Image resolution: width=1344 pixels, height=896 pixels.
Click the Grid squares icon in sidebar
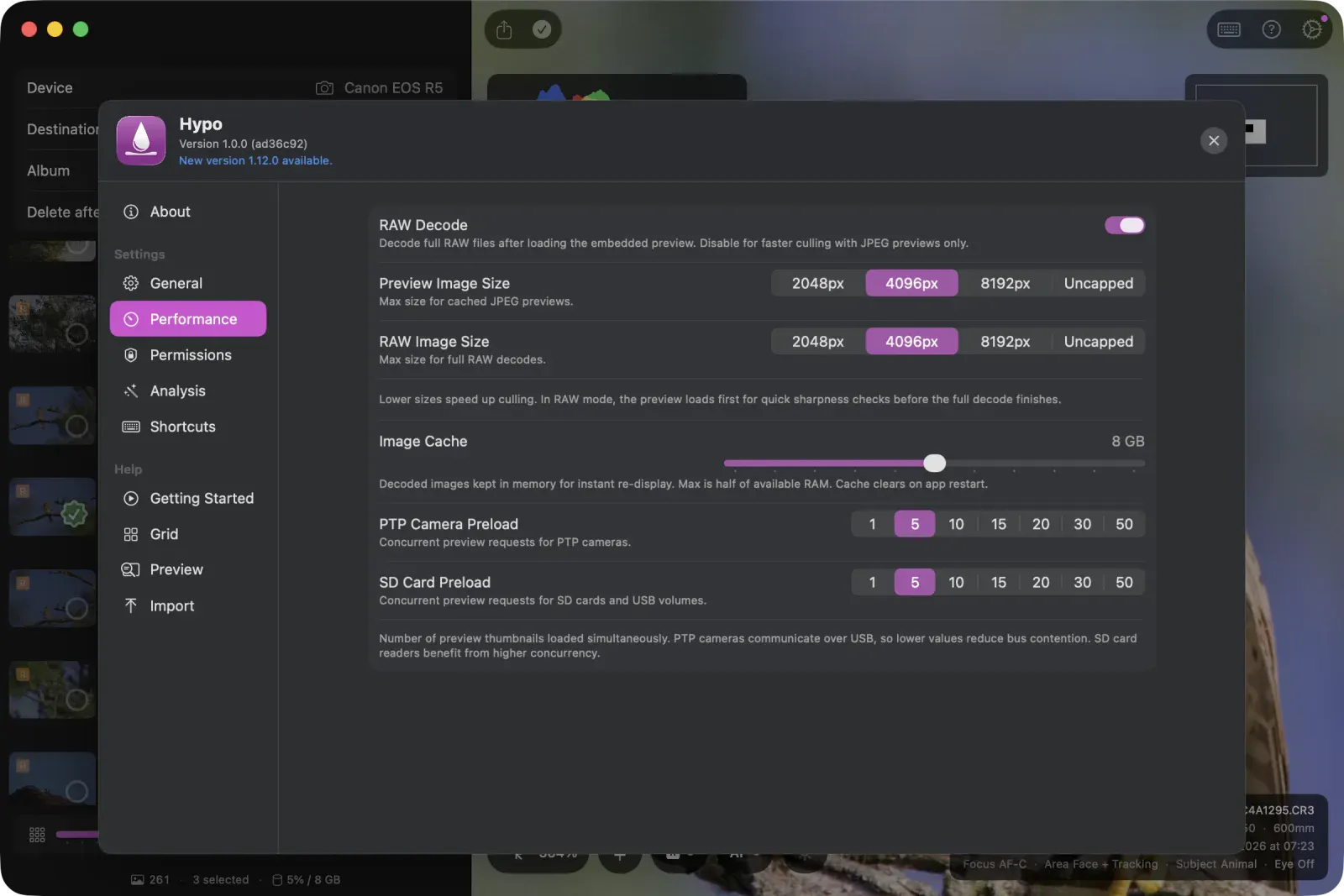(131, 534)
